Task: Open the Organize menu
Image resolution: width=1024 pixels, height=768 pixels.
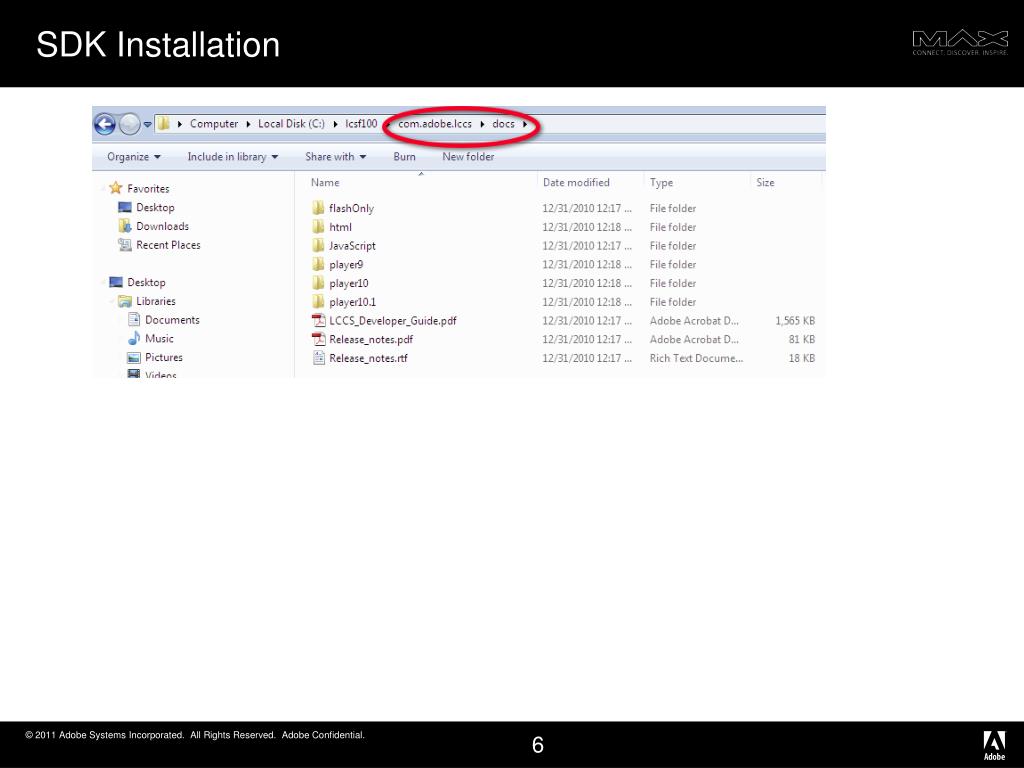Action: [x=134, y=157]
